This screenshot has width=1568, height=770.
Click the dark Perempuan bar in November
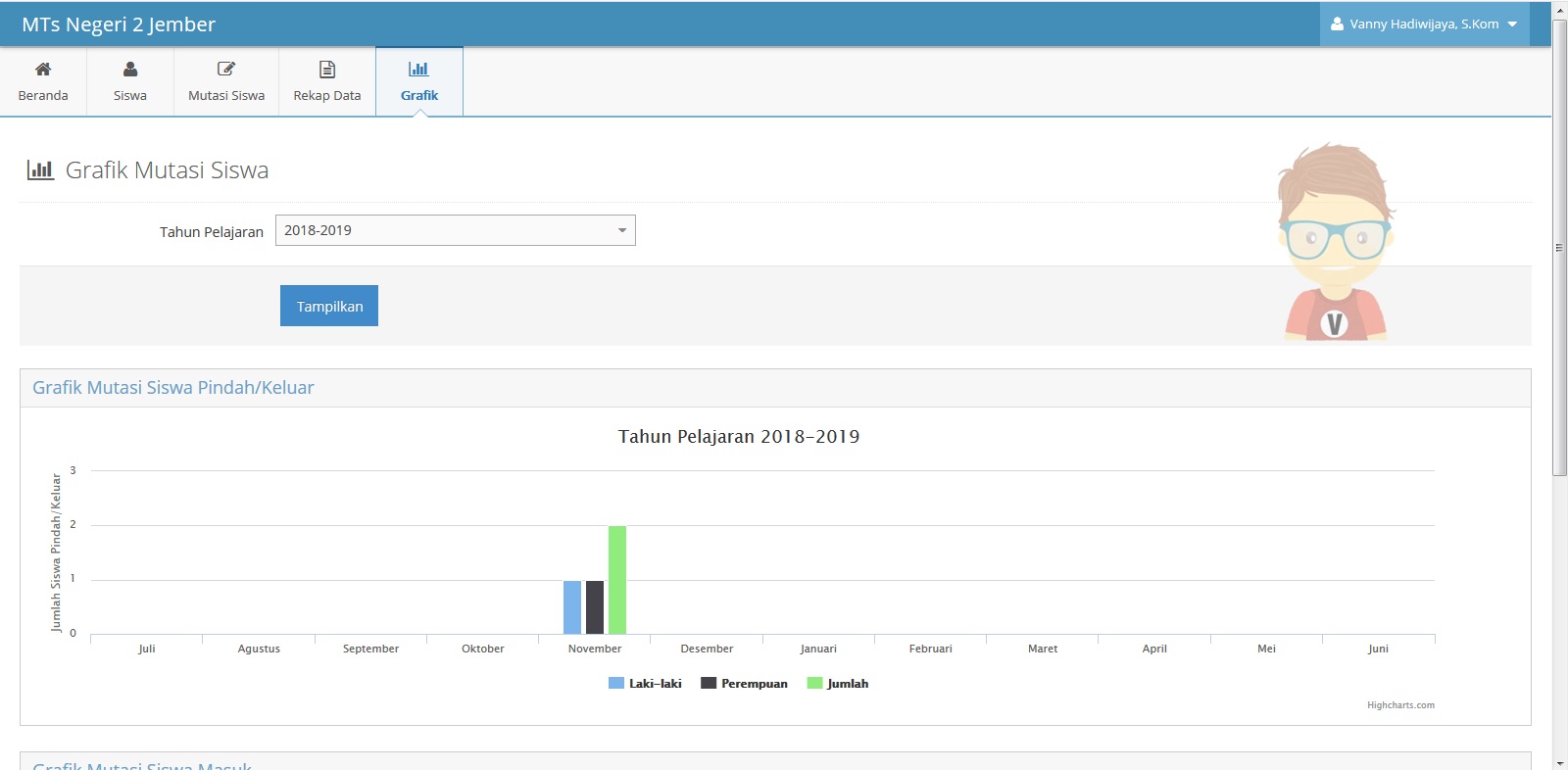tap(595, 607)
